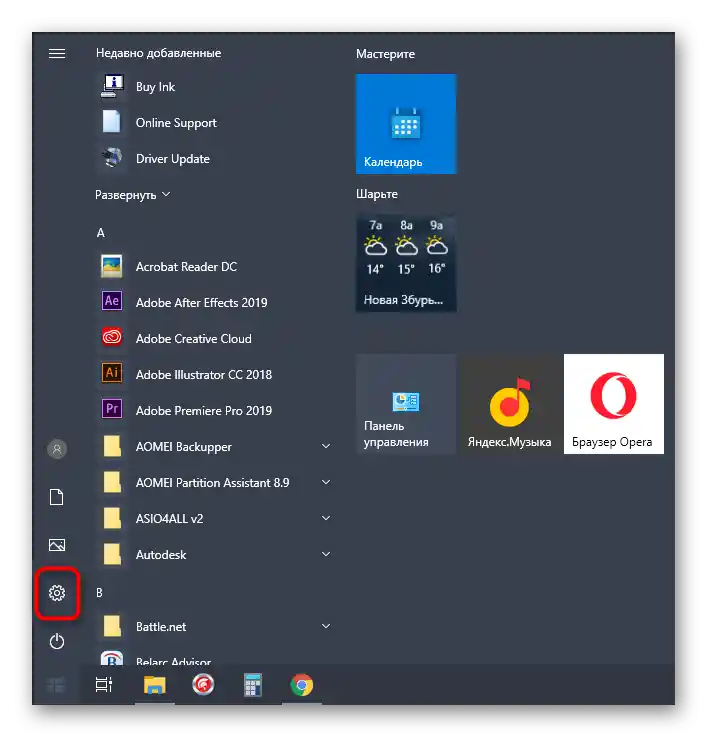The height and width of the screenshot is (737, 707).
Task: Launch the Браузер Opera tile
Action: pos(614,404)
